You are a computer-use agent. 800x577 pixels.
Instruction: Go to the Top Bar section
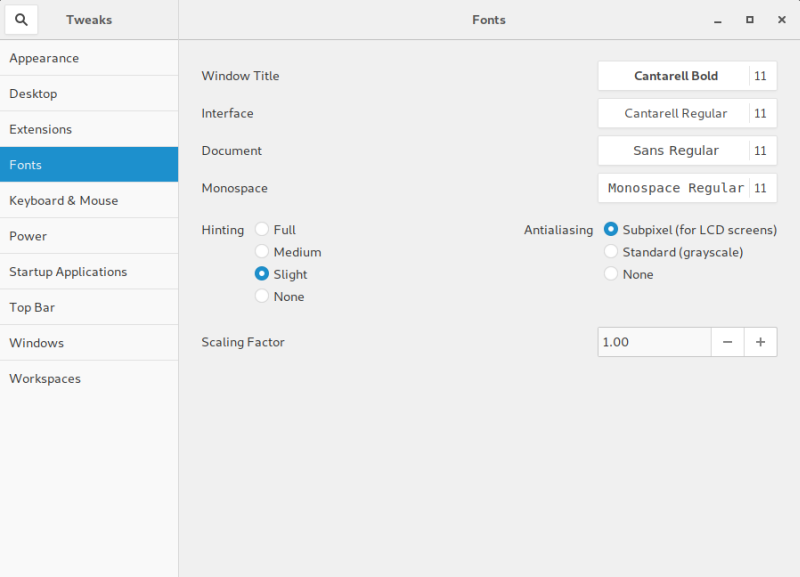tap(36, 307)
